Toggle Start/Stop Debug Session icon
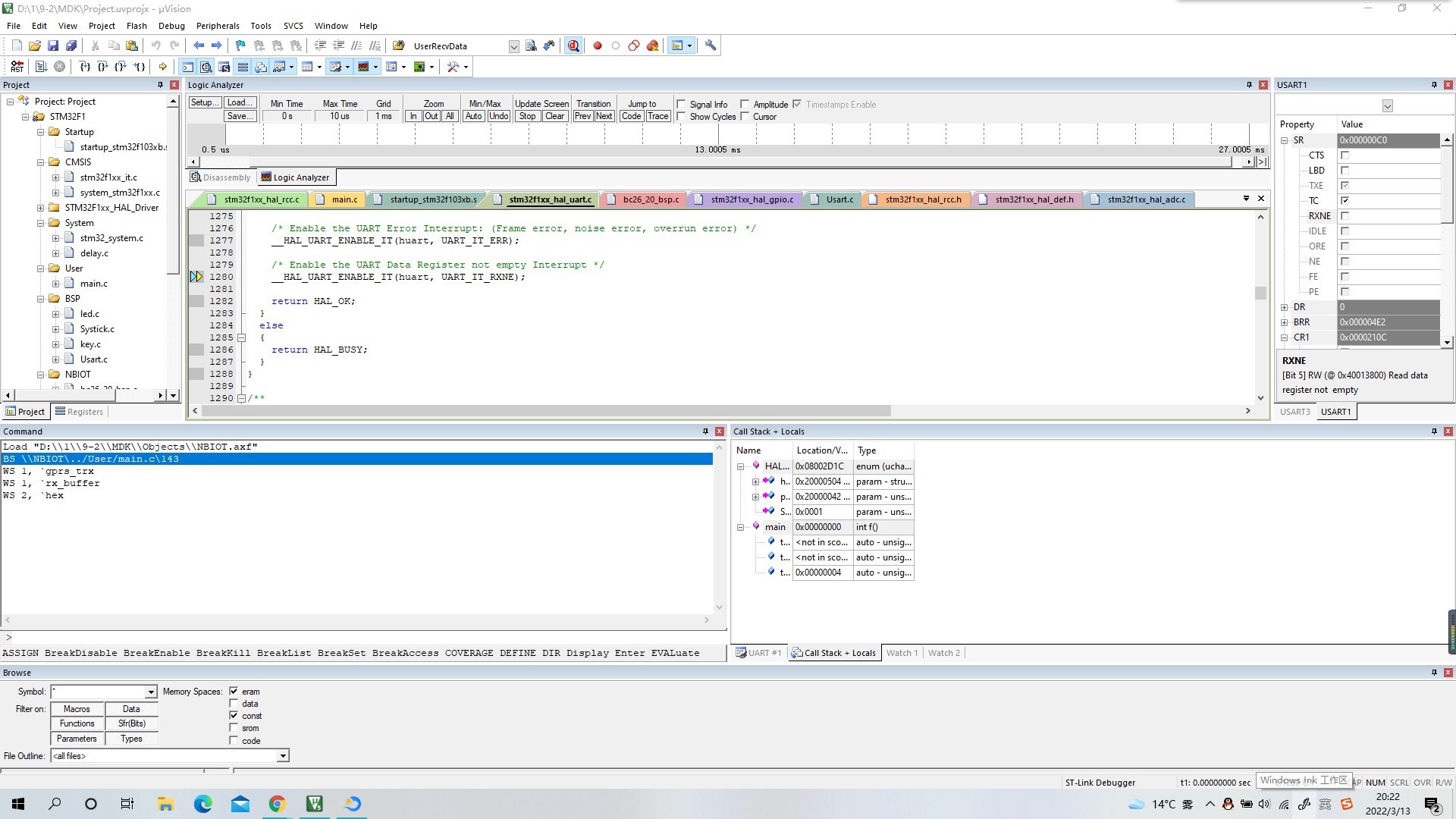 click(x=573, y=45)
